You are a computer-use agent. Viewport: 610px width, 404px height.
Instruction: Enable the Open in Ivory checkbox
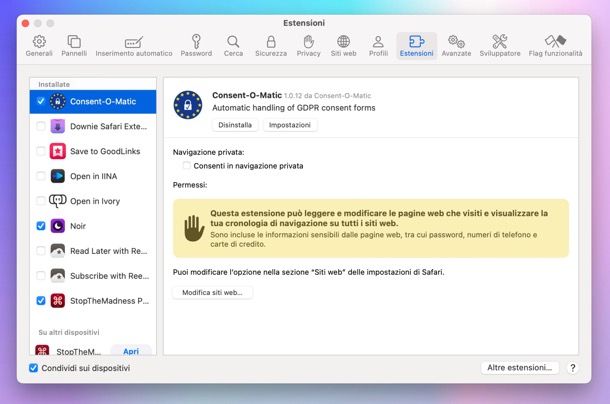(41, 201)
